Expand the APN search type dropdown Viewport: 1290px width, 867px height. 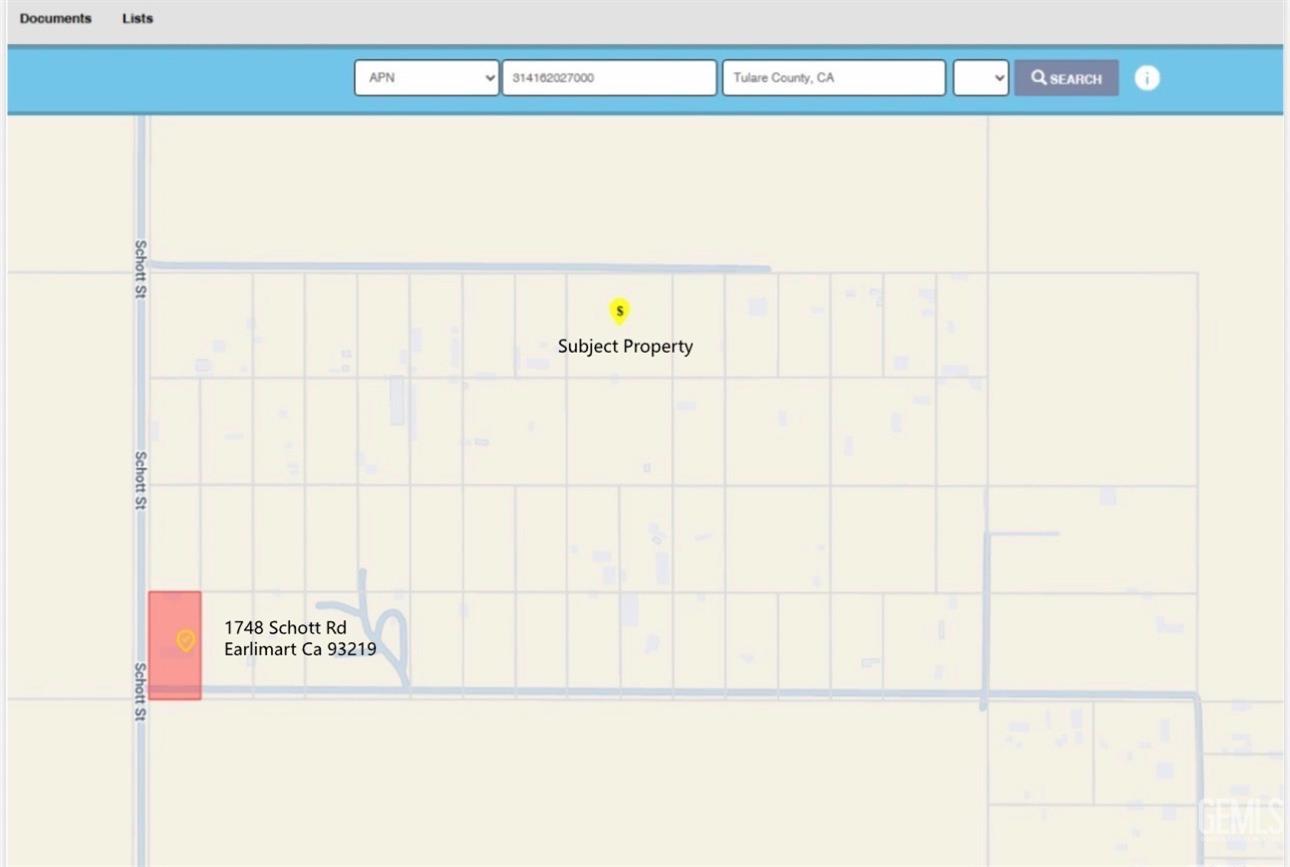pyautogui.click(x=427, y=78)
